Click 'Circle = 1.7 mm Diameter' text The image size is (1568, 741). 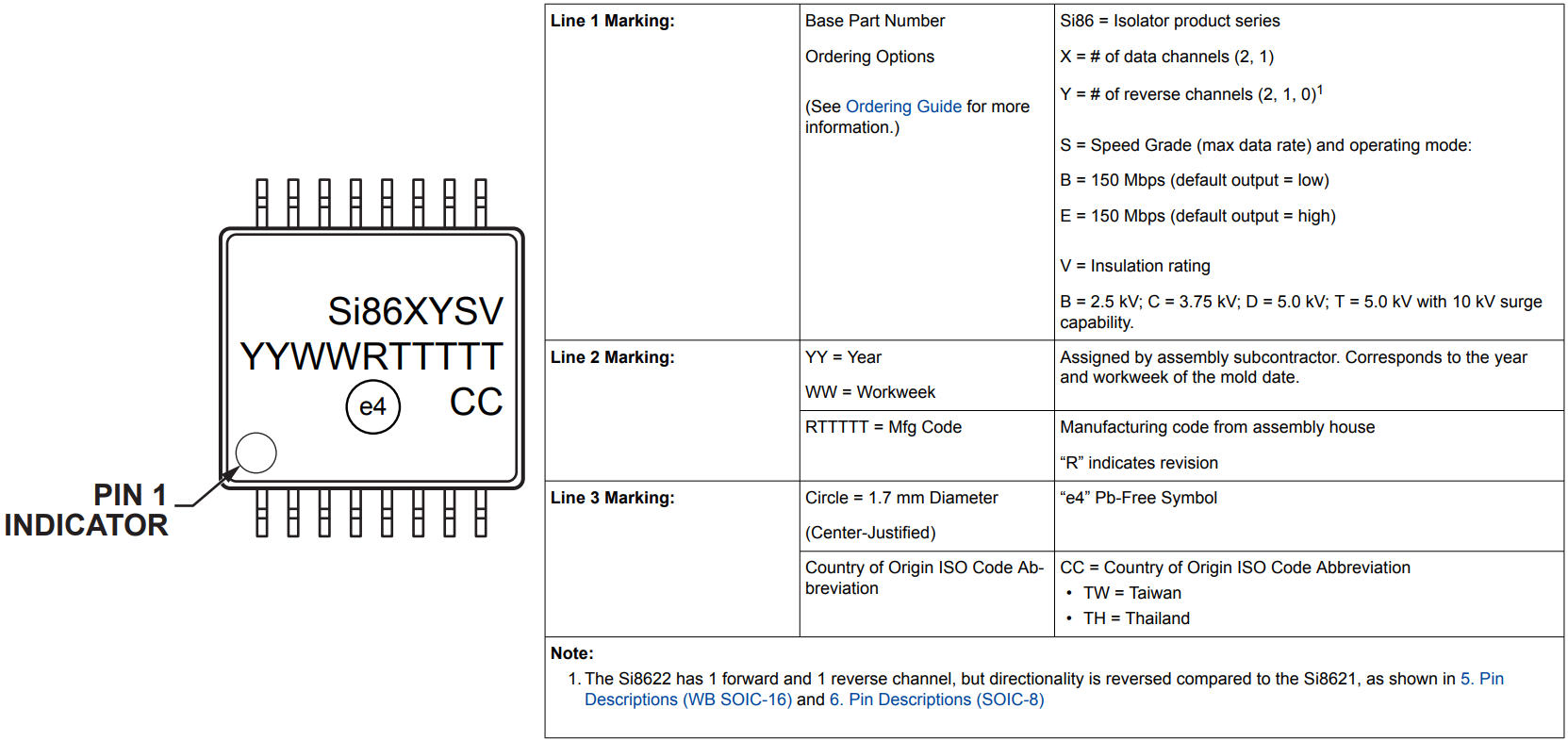[901, 498]
